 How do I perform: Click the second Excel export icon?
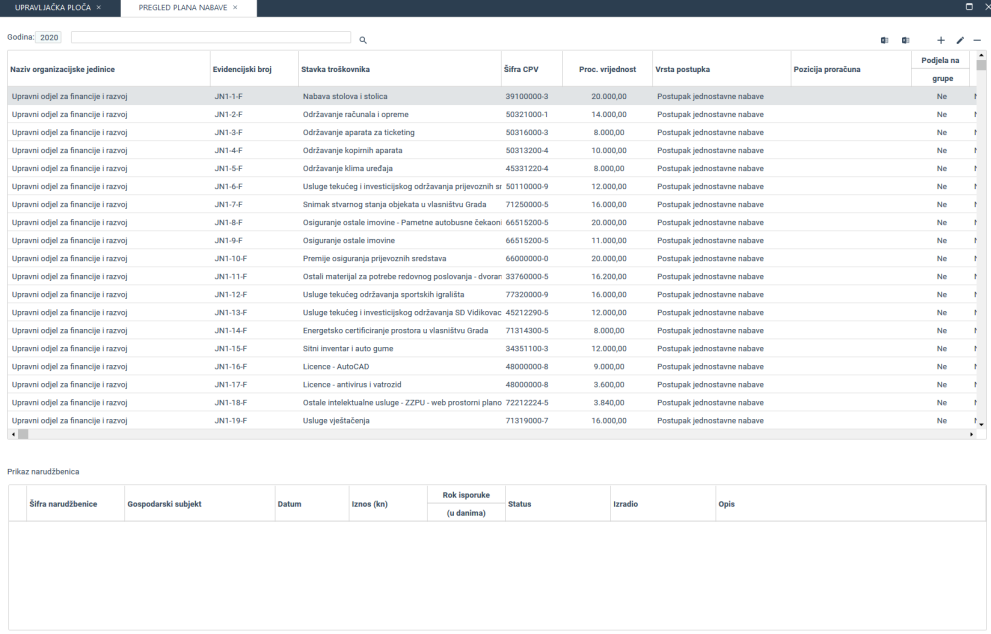905,40
